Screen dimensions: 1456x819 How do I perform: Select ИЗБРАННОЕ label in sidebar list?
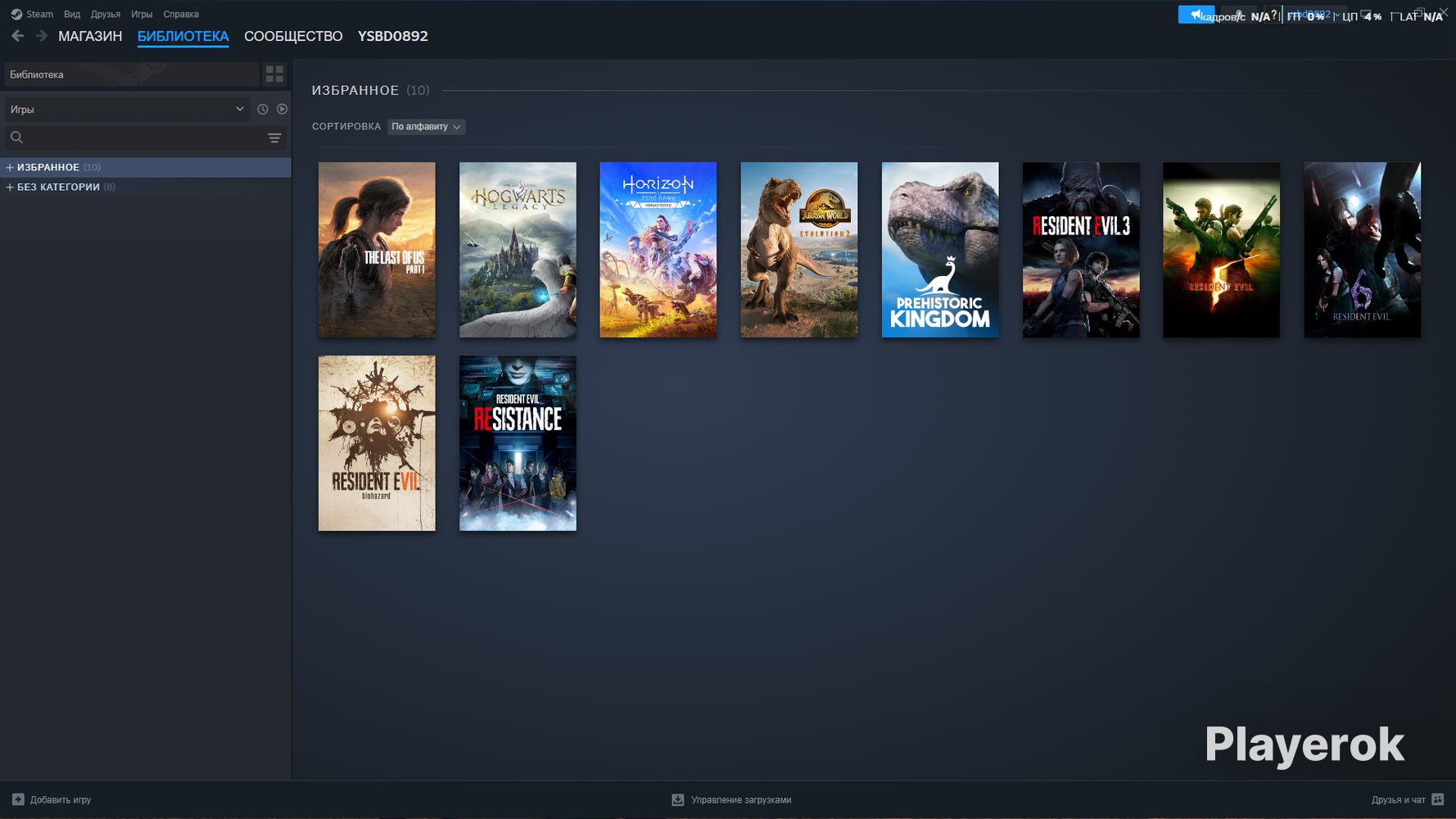point(48,167)
